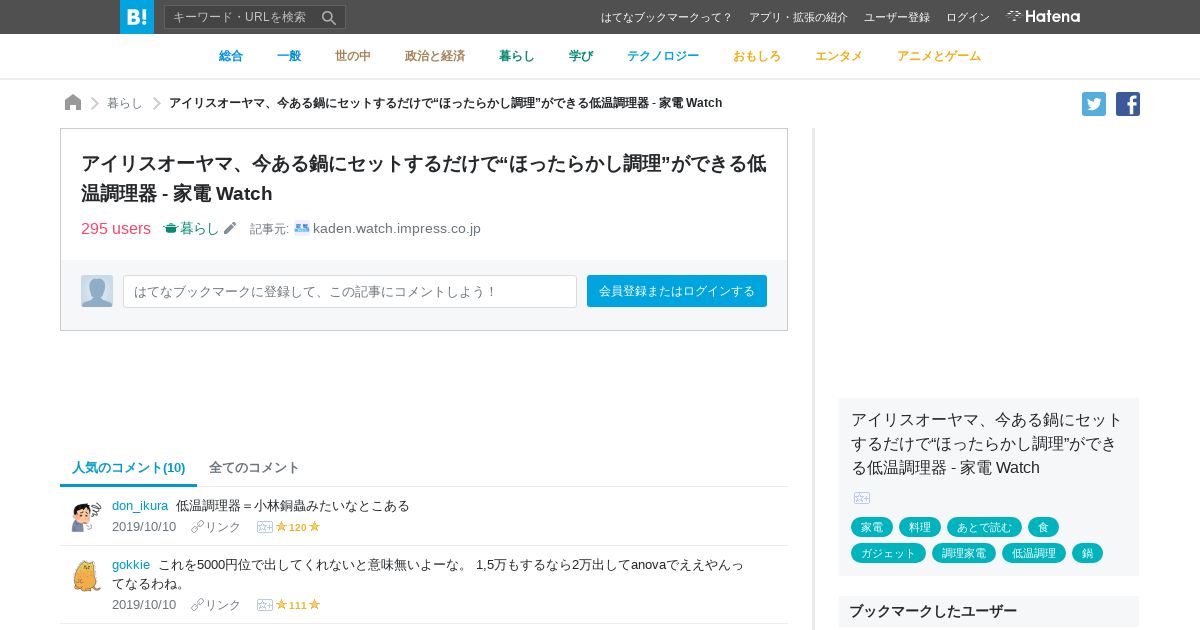Select the アニメとゲーム category
This screenshot has width=1200, height=630.
point(939,56)
